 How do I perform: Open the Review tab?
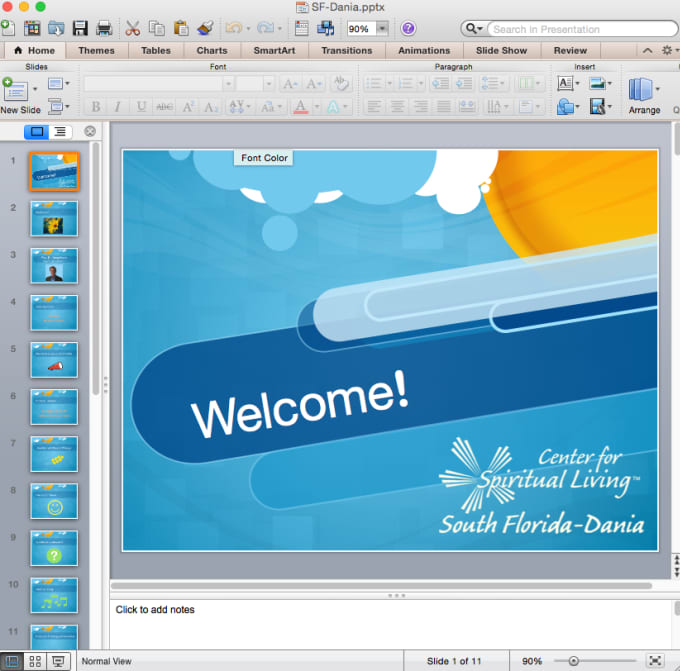point(570,50)
